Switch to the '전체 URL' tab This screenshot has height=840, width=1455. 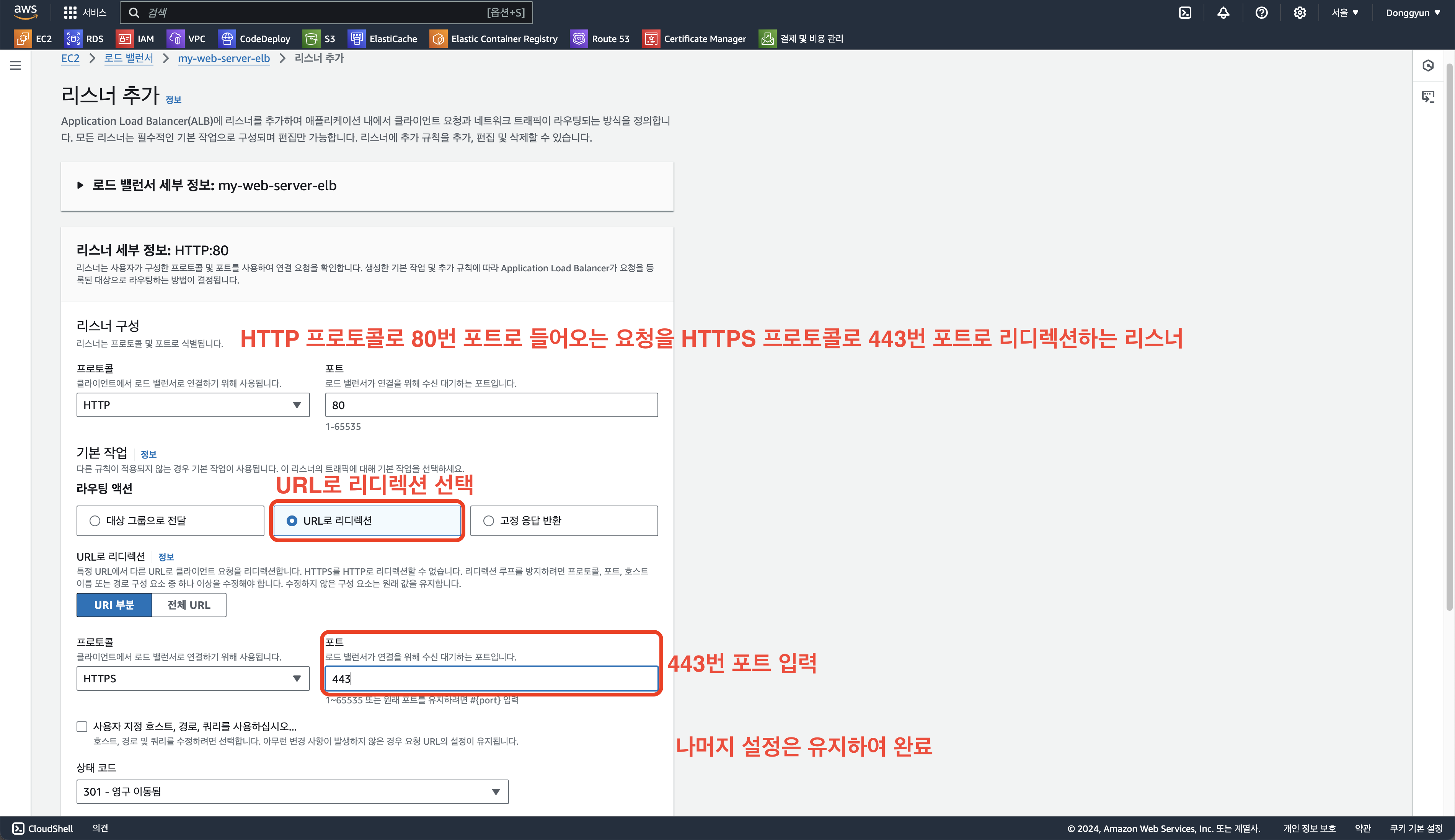[189, 605]
